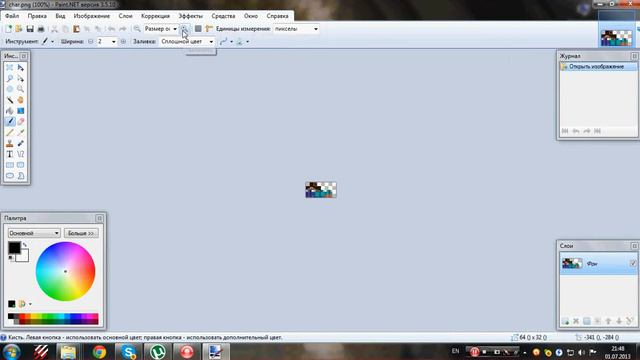The image size is (640, 360).
Task: Open palette management dropdown arrow in Палитра
Action: coord(30,304)
